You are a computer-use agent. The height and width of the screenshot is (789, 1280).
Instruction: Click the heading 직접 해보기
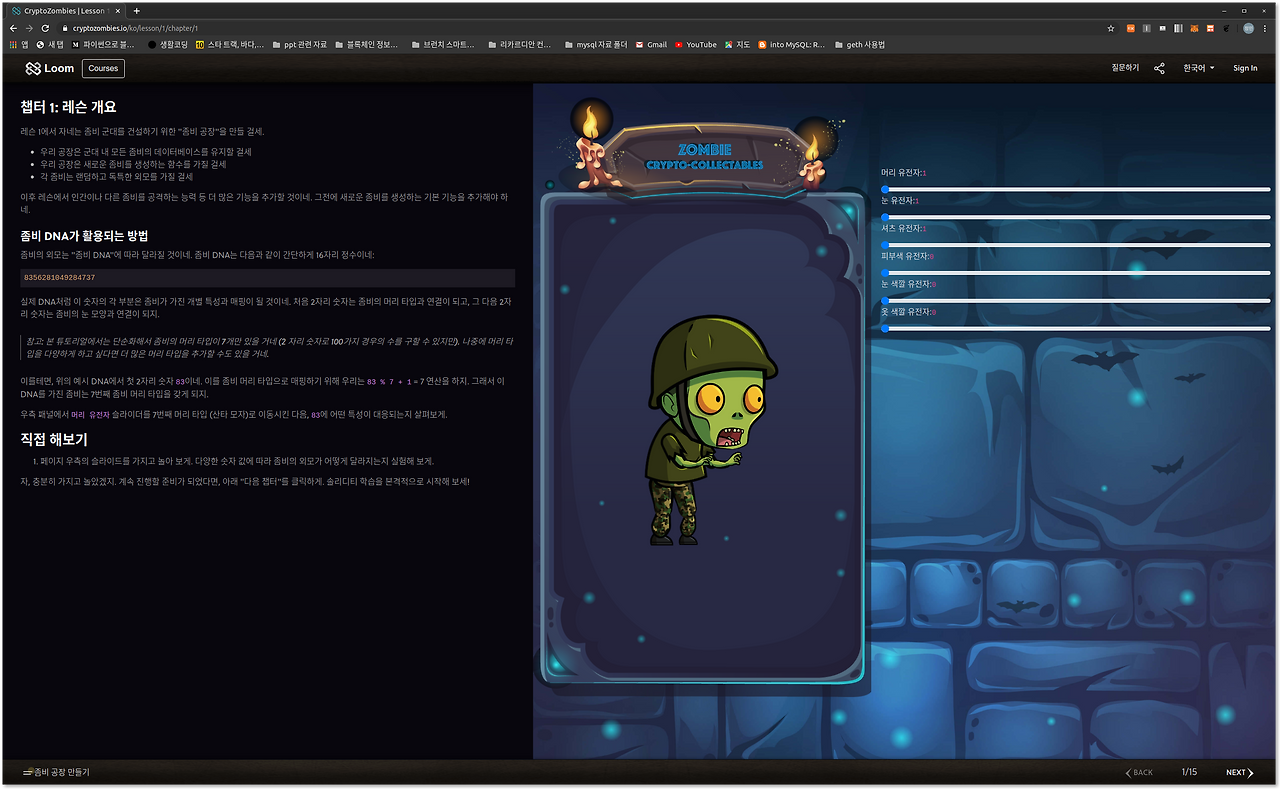point(54,439)
